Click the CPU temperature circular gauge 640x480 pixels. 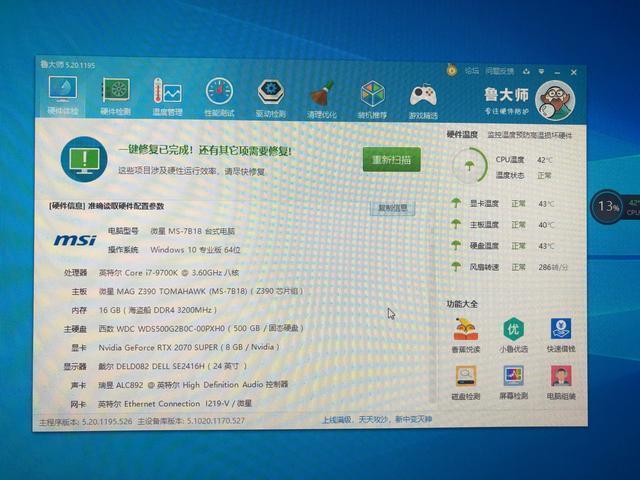(469, 166)
